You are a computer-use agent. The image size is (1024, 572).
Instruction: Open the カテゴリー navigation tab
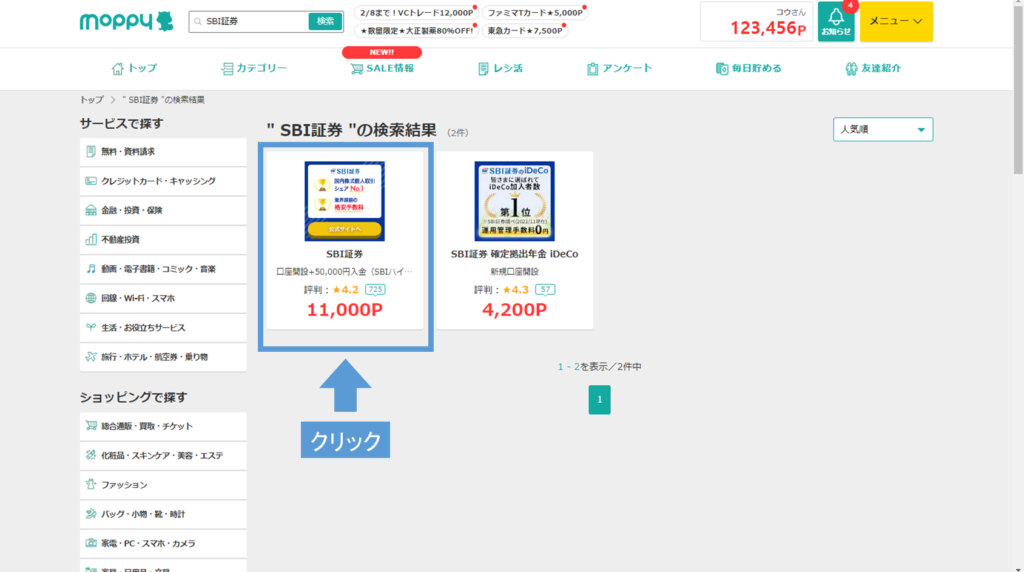click(x=254, y=69)
